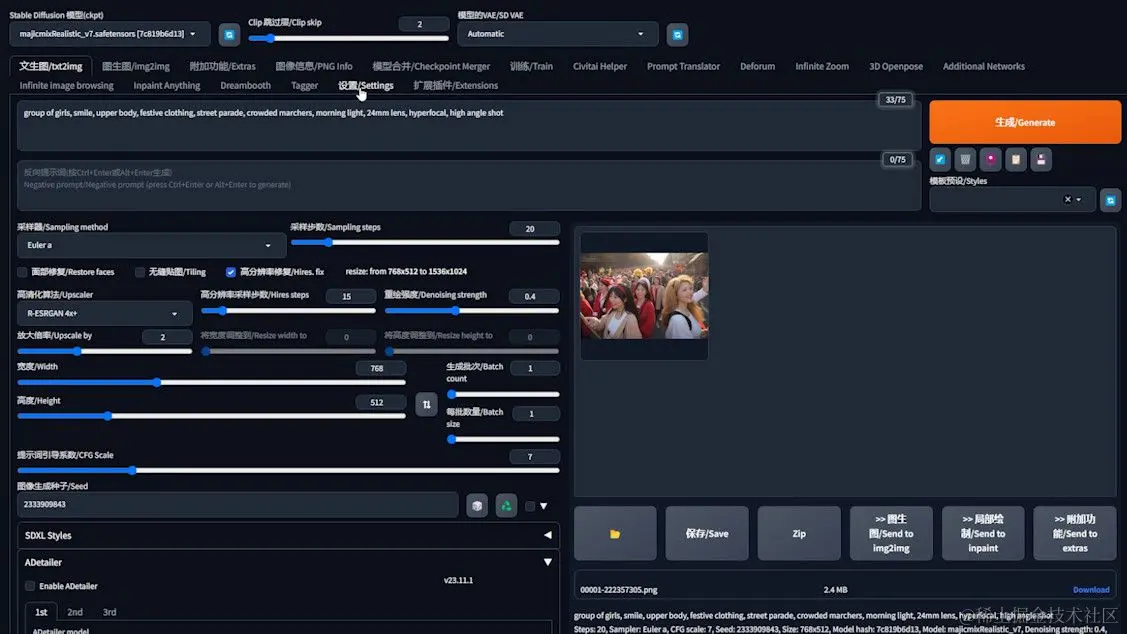Screen dimensions: 1127x634
Task: Click the generated crowd image thumbnail
Action: click(644, 295)
